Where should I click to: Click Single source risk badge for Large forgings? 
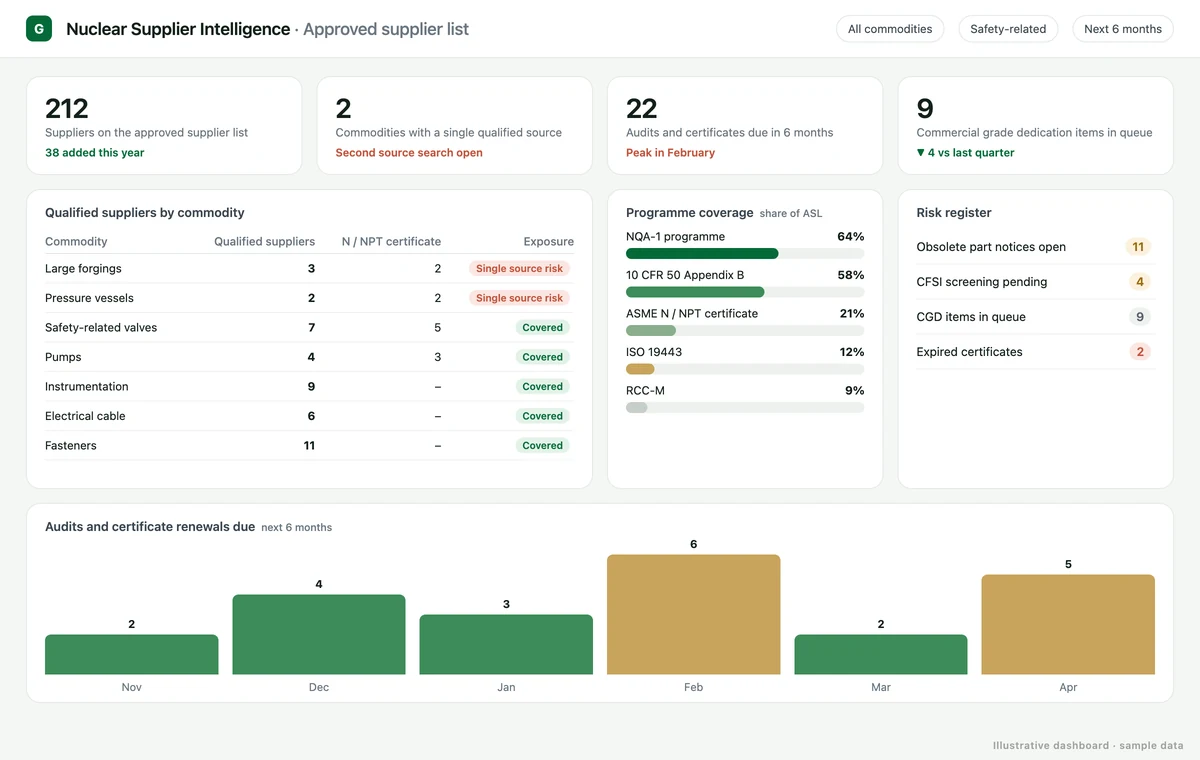(520, 268)
